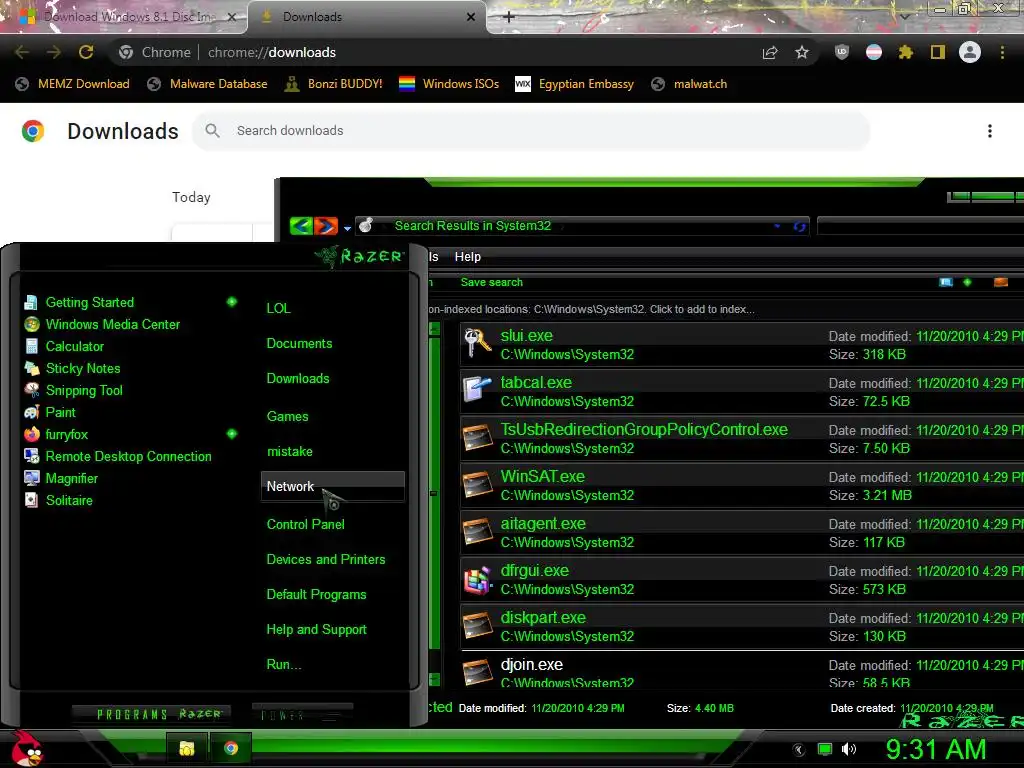
Task: Launch Calculator from Start menu
Action: [64, 347]
